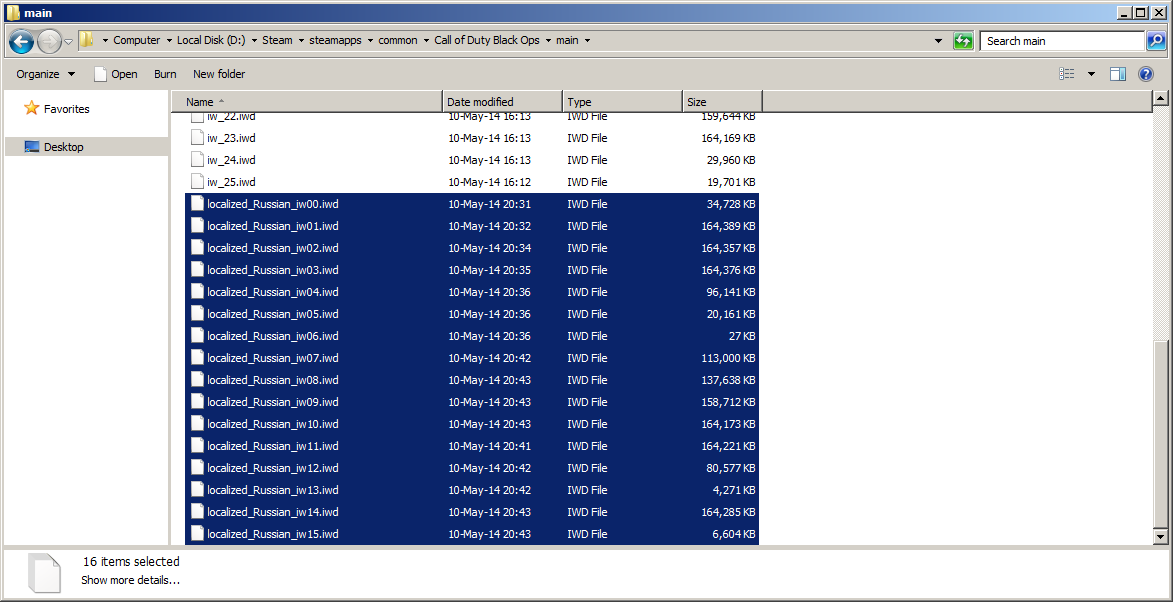Click file icon of localized_Russian_iw13.iwd
The height and width of the screenshot is (602, 1173).
197,490
